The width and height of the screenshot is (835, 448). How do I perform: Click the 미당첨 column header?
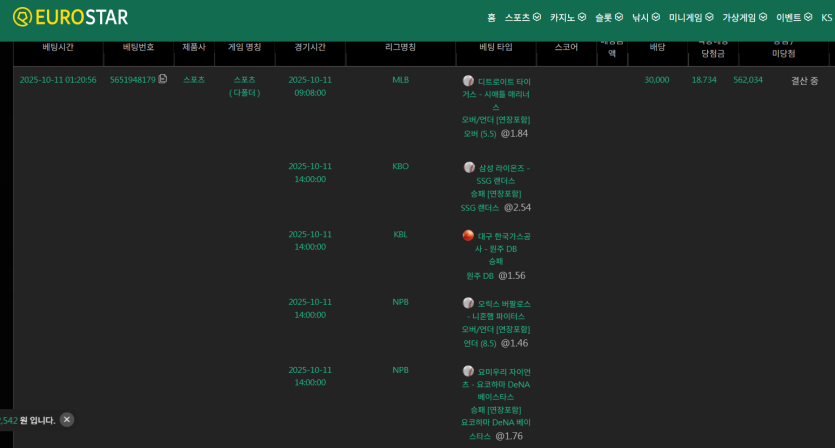[x=783, y=53]
